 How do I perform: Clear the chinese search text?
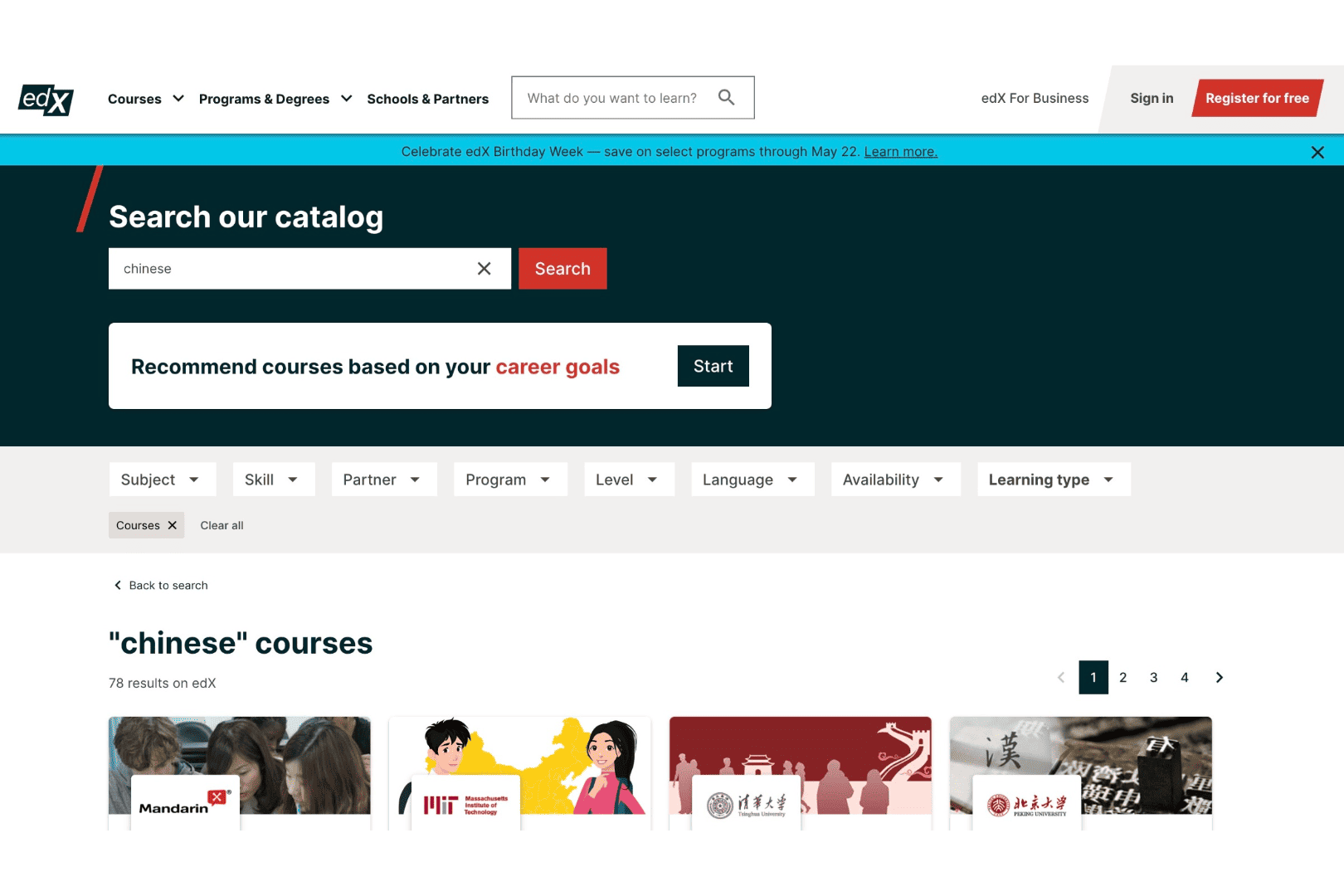[485, 269]
